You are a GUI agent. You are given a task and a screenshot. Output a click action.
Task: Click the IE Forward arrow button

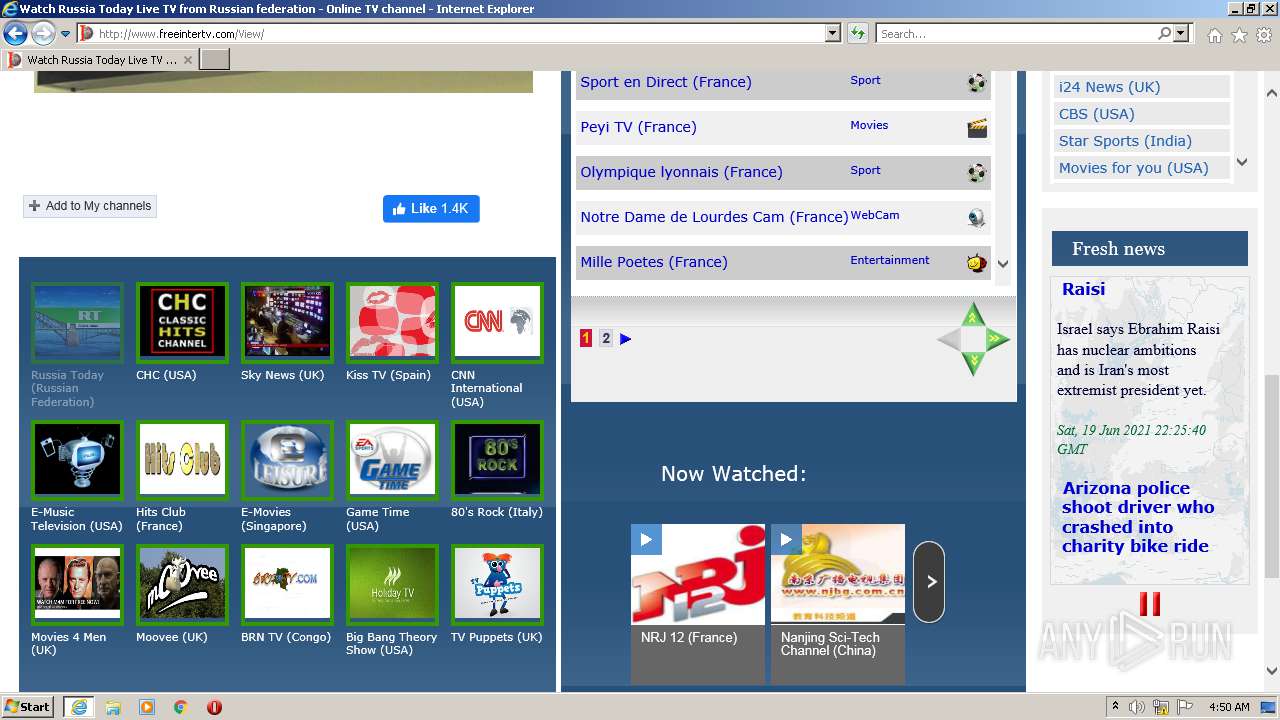click(x=43, y=34)
